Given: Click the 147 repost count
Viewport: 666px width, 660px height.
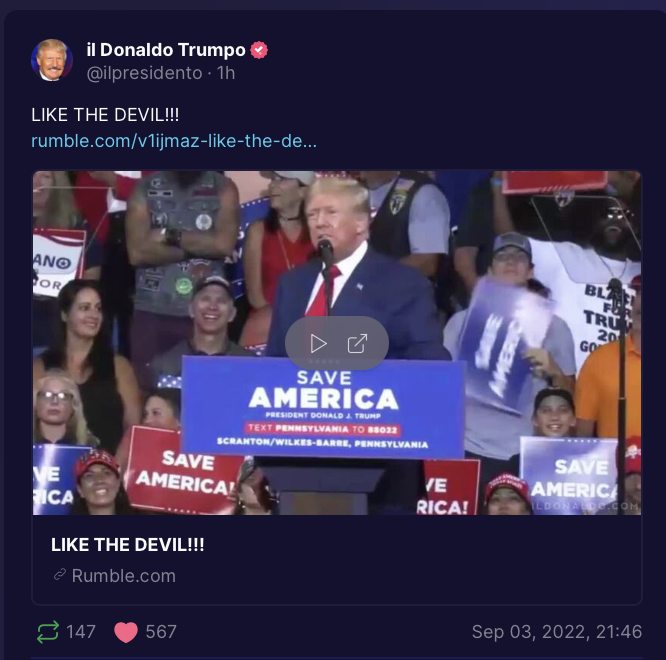Looking at the screenshot, I should (81, 632).
